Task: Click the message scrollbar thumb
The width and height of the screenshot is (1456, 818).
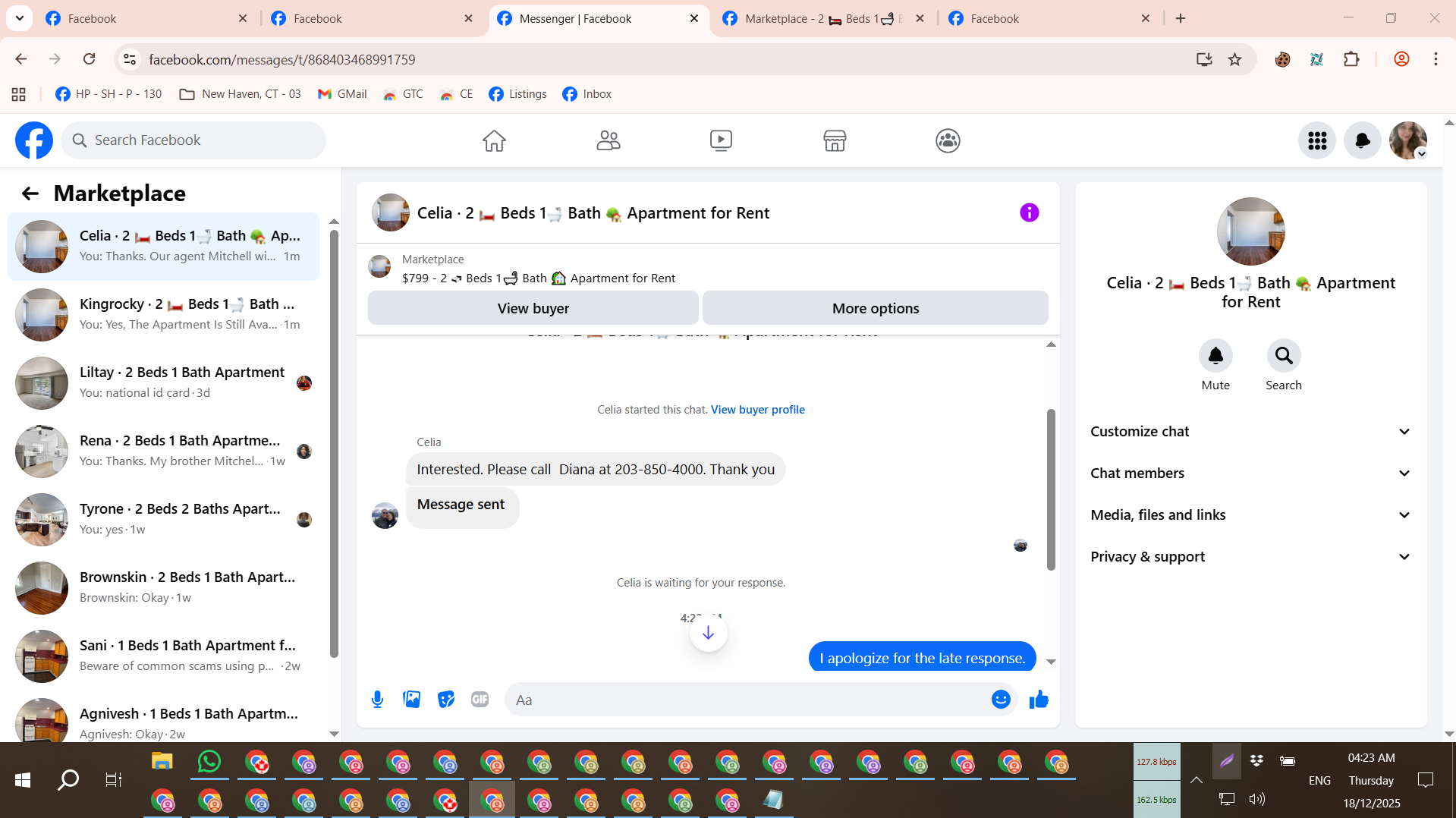Action: [1051, 489]
